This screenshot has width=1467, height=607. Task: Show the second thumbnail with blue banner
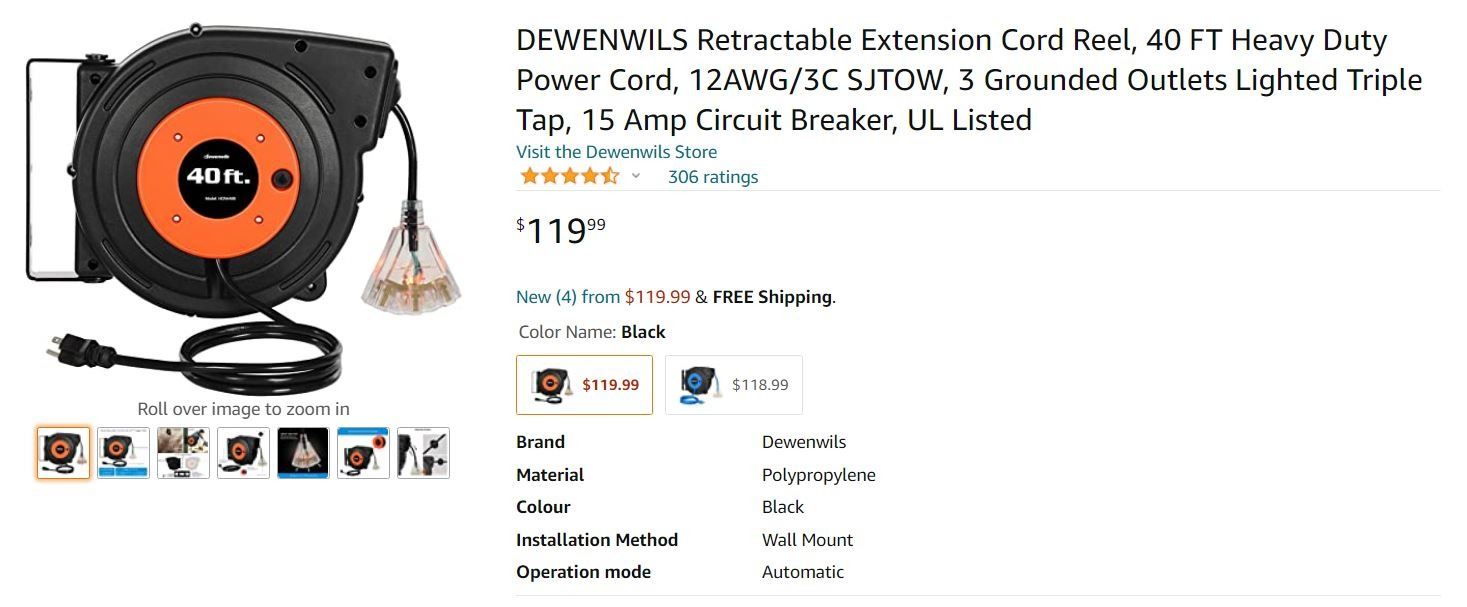[x=123, y=453]
